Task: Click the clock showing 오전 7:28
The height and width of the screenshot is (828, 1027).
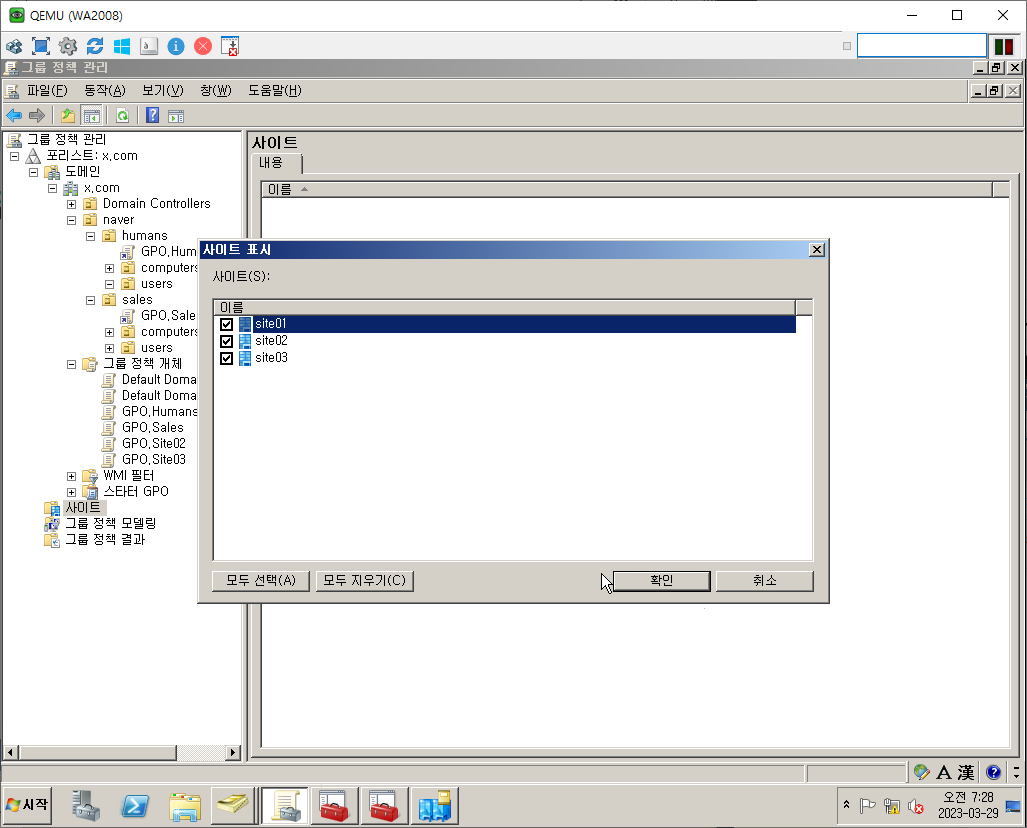Action: (968, 797)
